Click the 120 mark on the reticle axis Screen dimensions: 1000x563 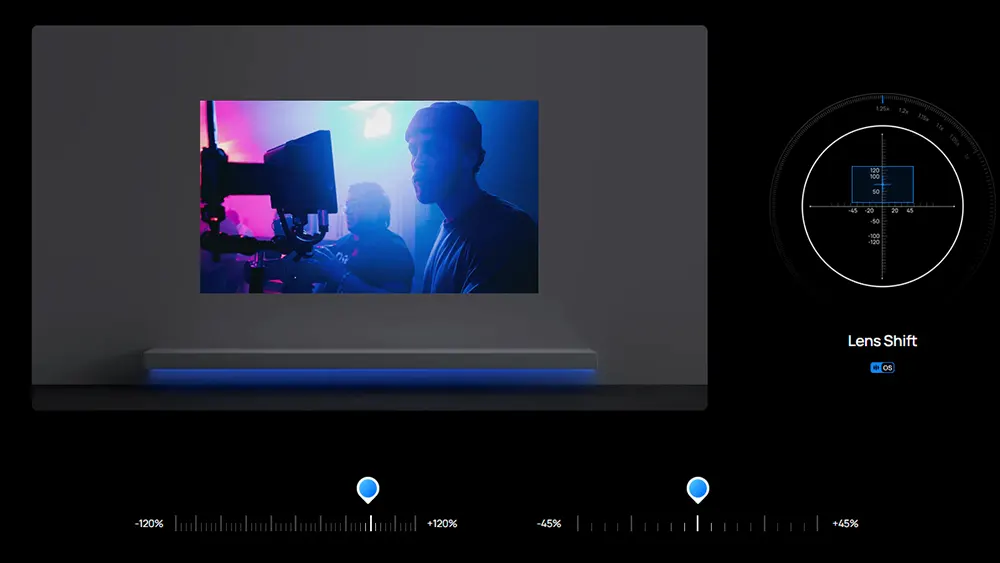tap(874, 171)
